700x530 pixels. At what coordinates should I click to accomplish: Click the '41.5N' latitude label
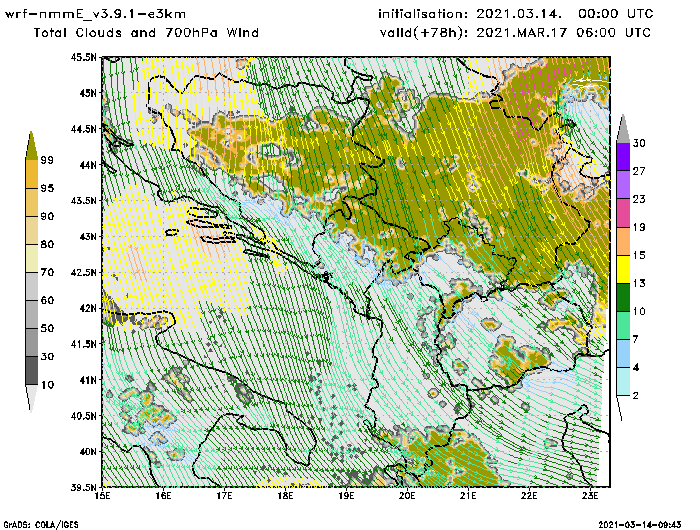[83, 344]
